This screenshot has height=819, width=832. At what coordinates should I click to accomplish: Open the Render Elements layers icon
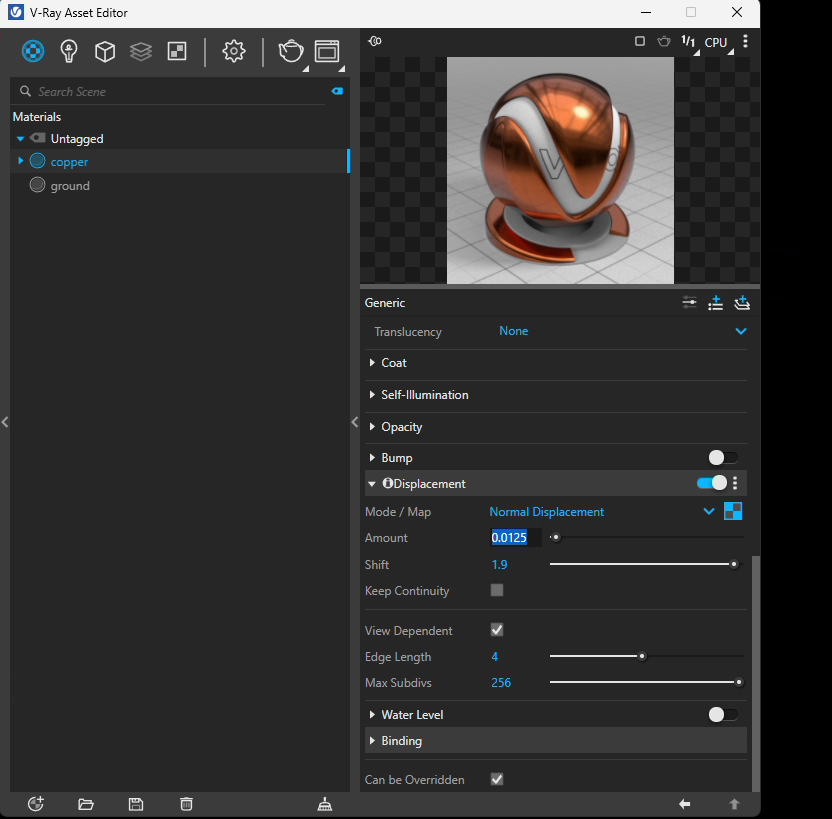[141, 51]
